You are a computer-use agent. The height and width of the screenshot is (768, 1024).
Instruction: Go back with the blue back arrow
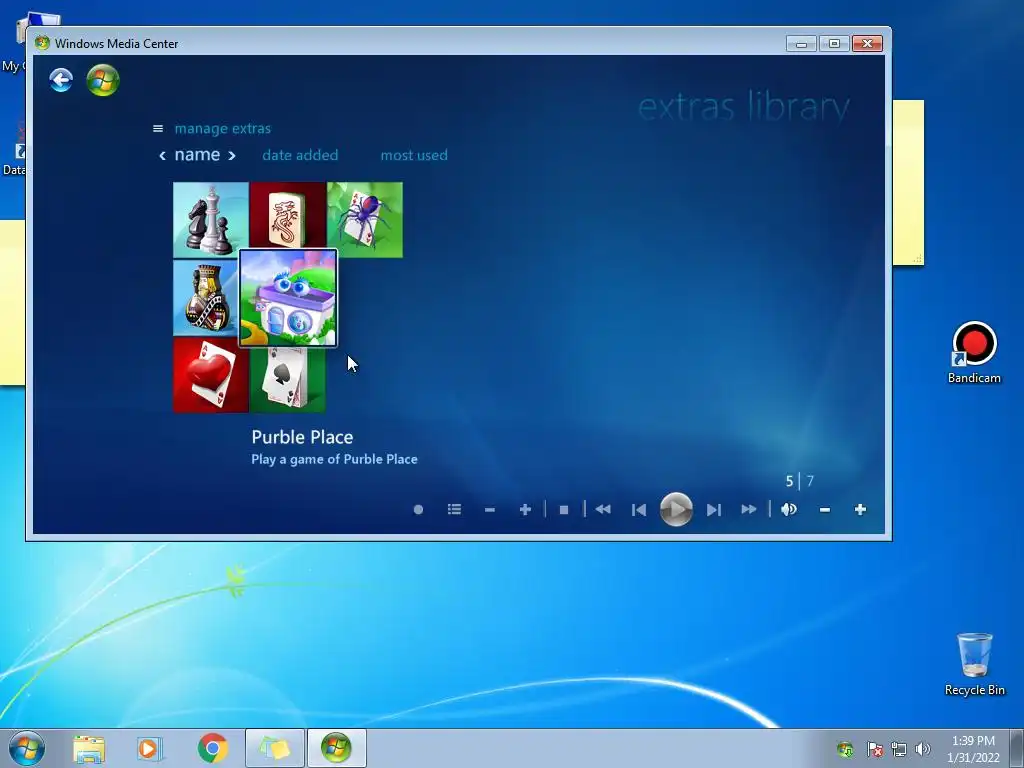(x=61, y=80)
